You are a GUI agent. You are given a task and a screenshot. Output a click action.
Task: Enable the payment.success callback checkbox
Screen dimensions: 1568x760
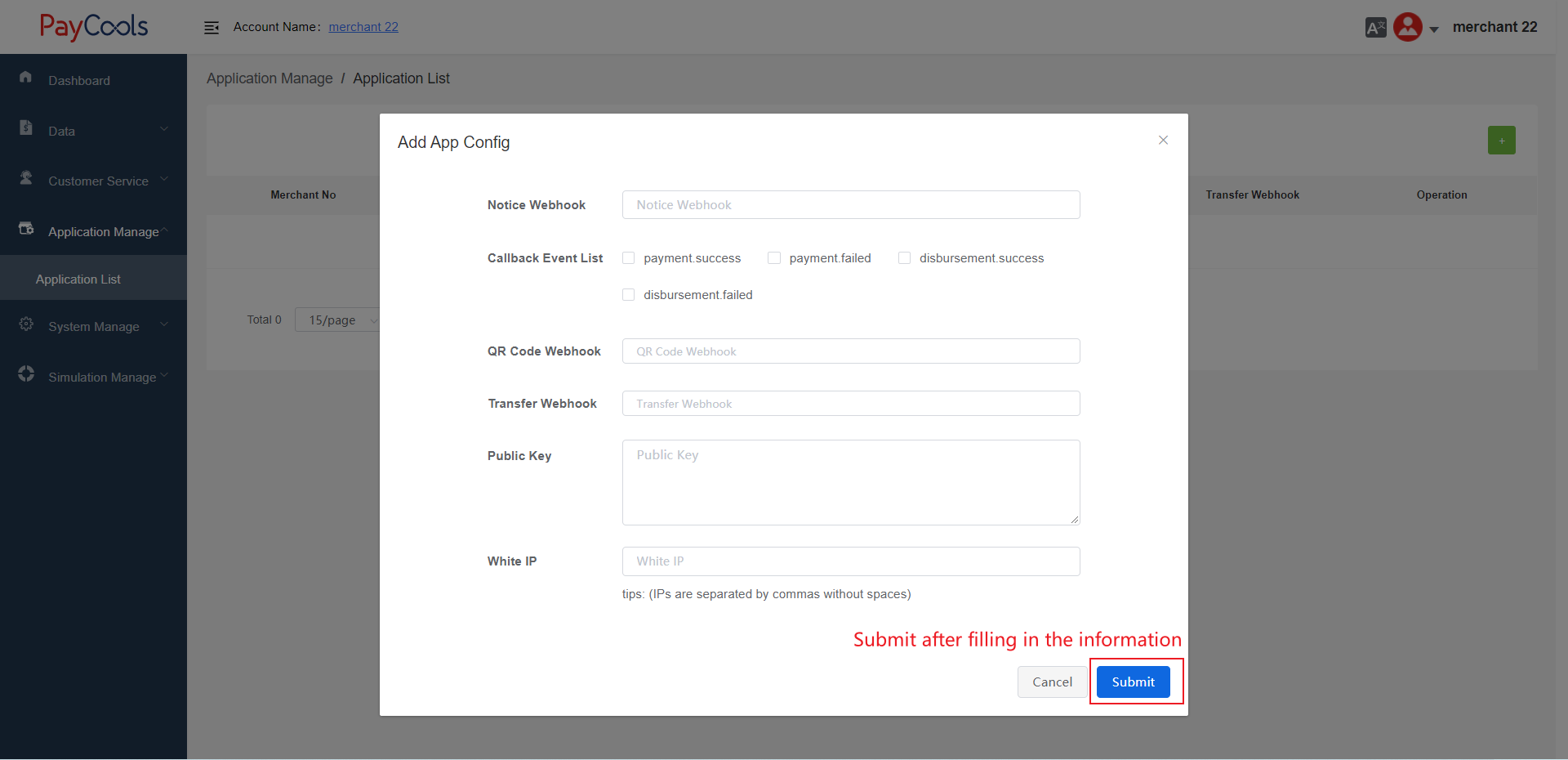pos(629,258)
